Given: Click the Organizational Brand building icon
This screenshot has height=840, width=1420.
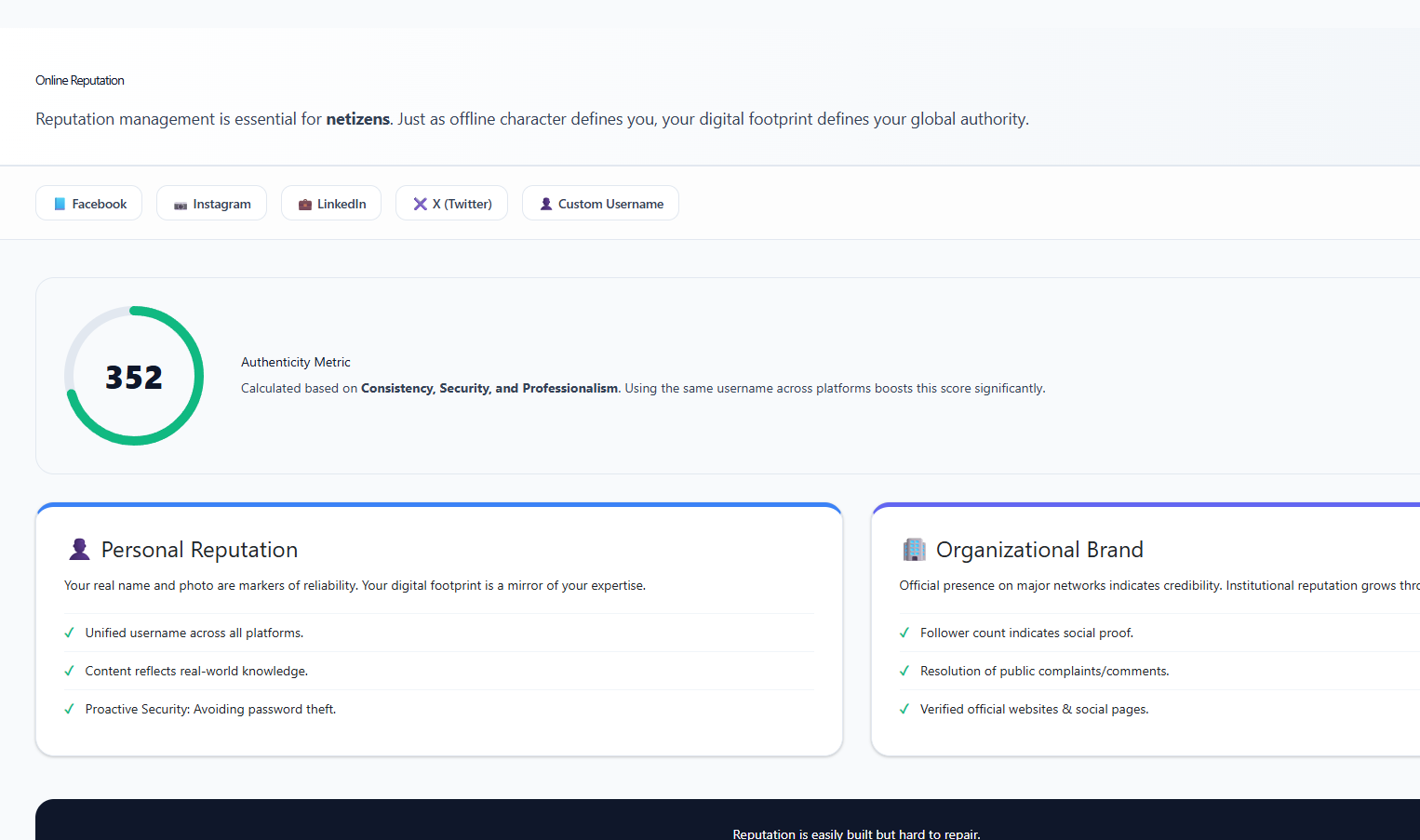Looking at the screenshot, I should point(914,550).
